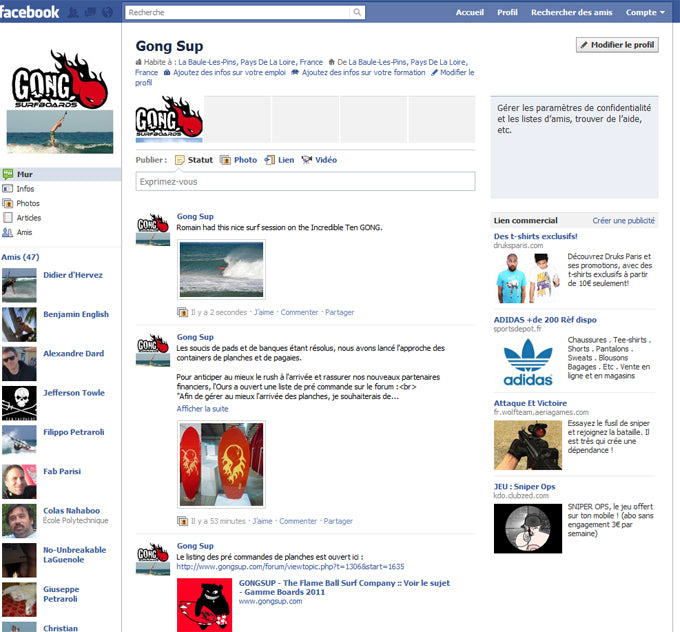Click the Druks Paris t-shirts ad image
The image size is (680, 632).
coord(528,278)
